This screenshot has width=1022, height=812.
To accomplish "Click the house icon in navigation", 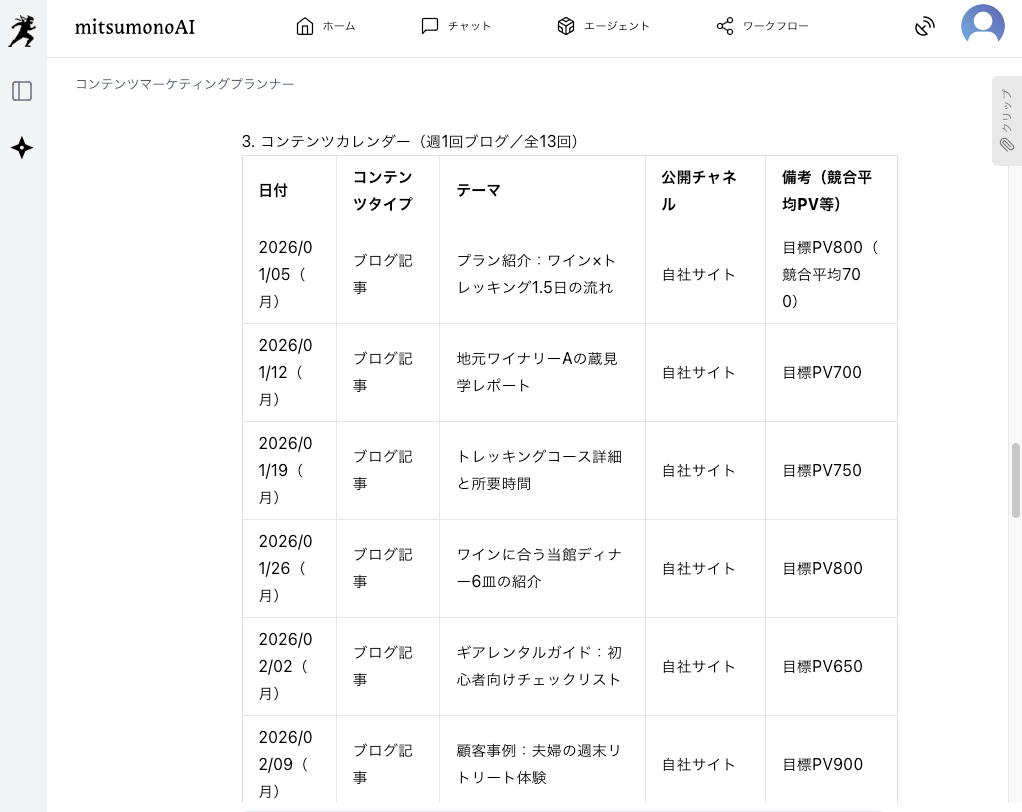I will coord(305,26).
